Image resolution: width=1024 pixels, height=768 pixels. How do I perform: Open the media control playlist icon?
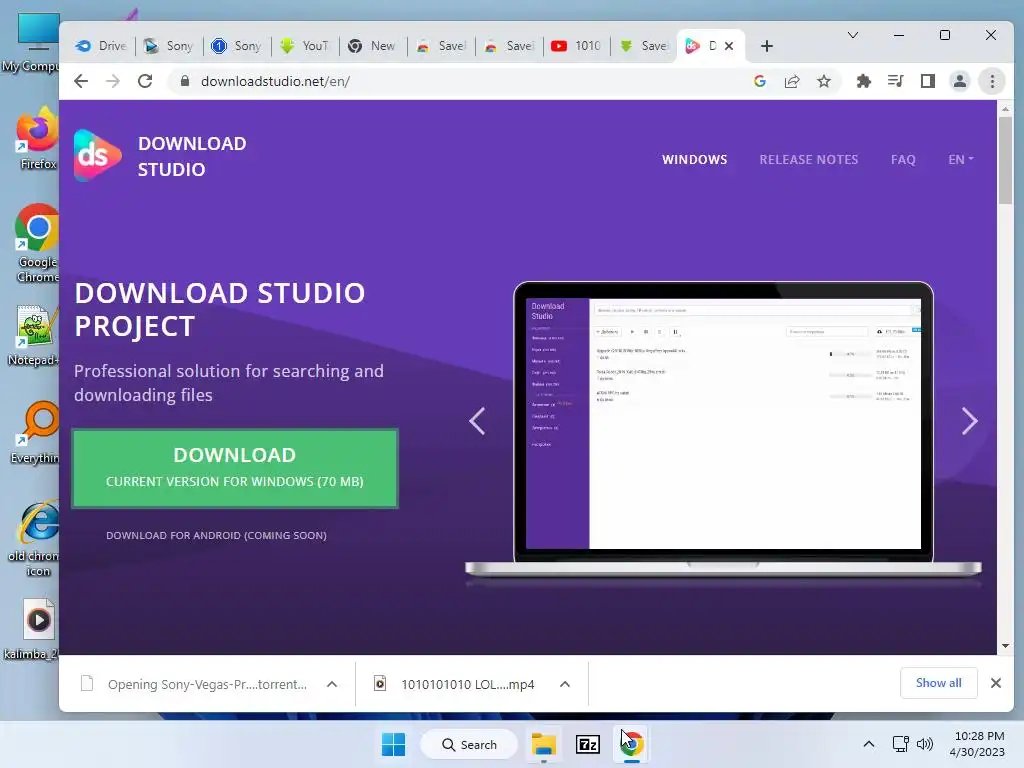tap(895, 81)
